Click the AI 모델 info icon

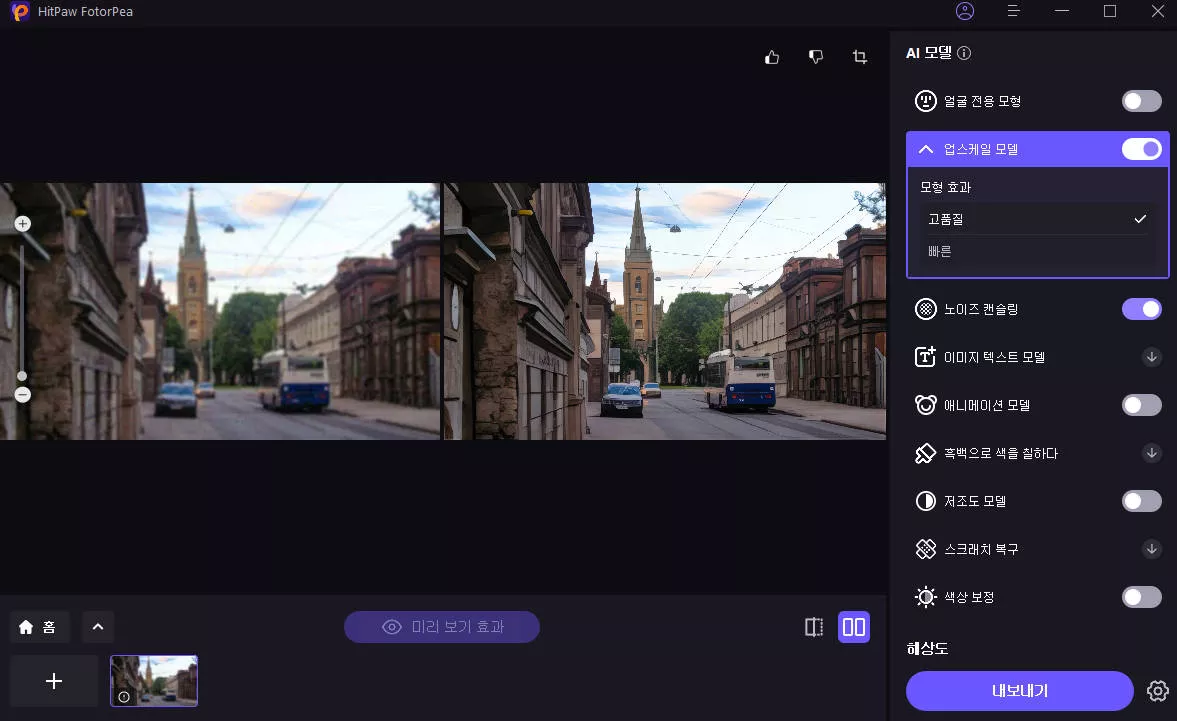point(964,54)
